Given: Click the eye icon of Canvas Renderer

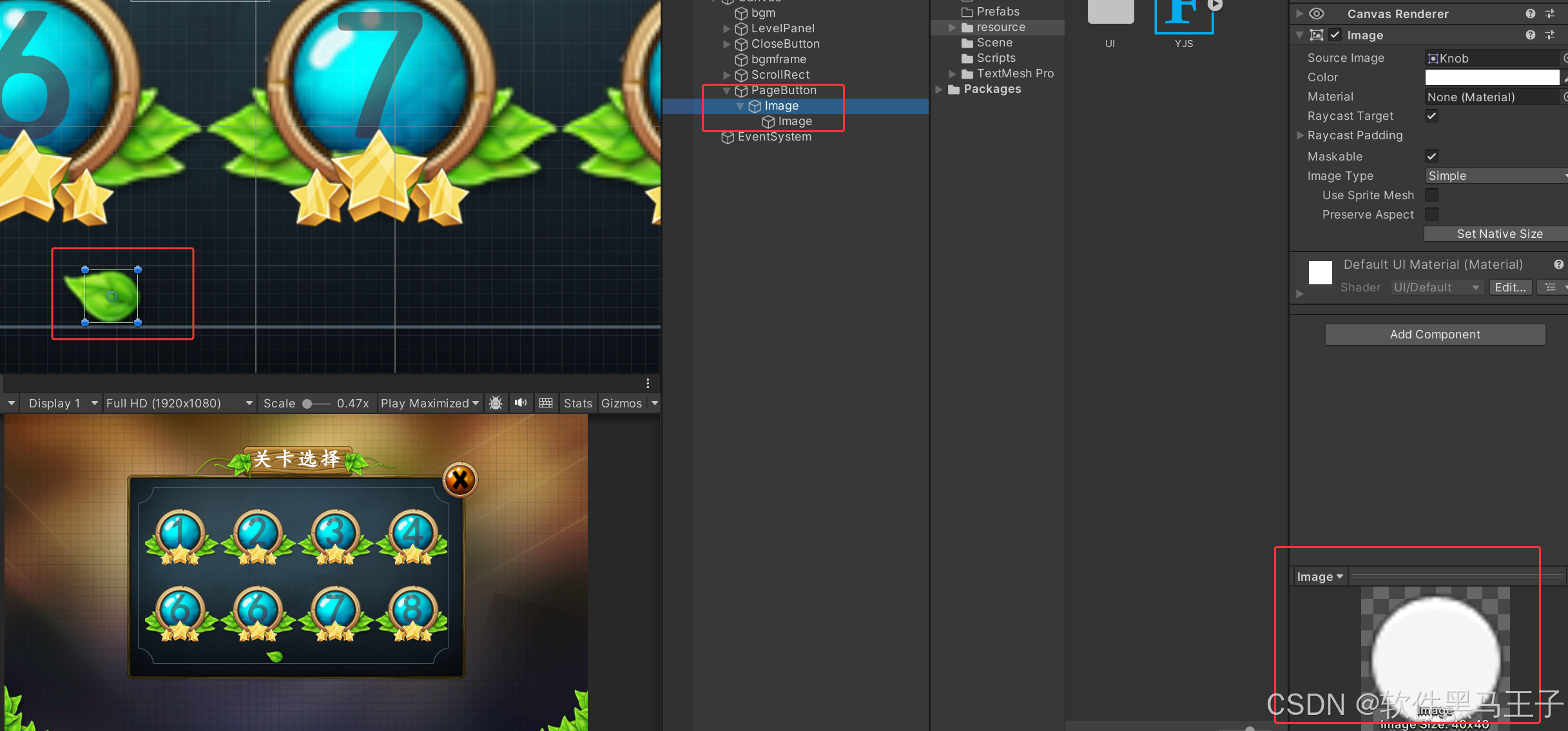Looking at the screenshot, I should 1317,14.
